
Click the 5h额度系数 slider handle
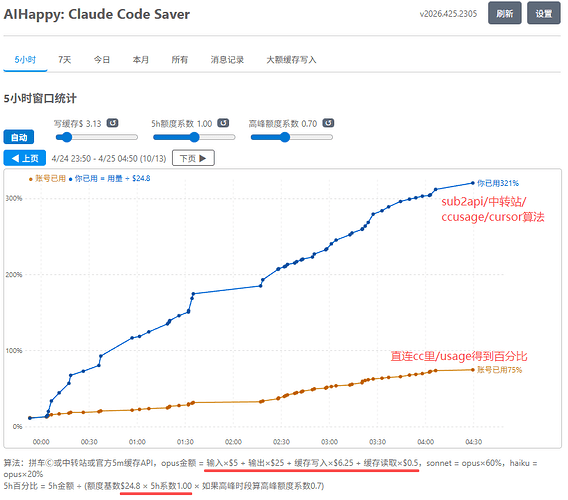tap(195, 137)
